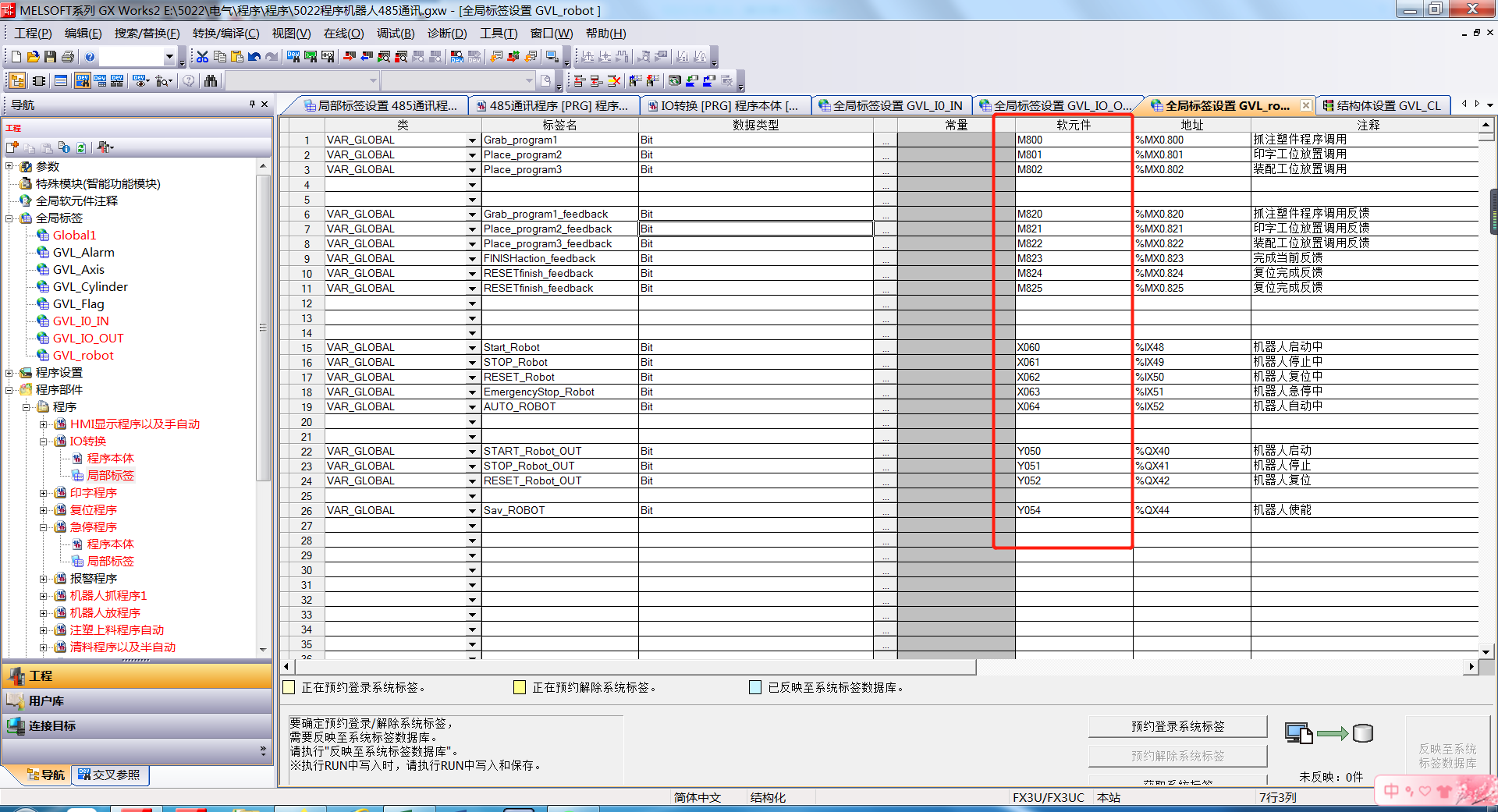The image size is (1498, 812).
Task: Toggle the Navigation window toolbar button
Action: pos(16,80)
